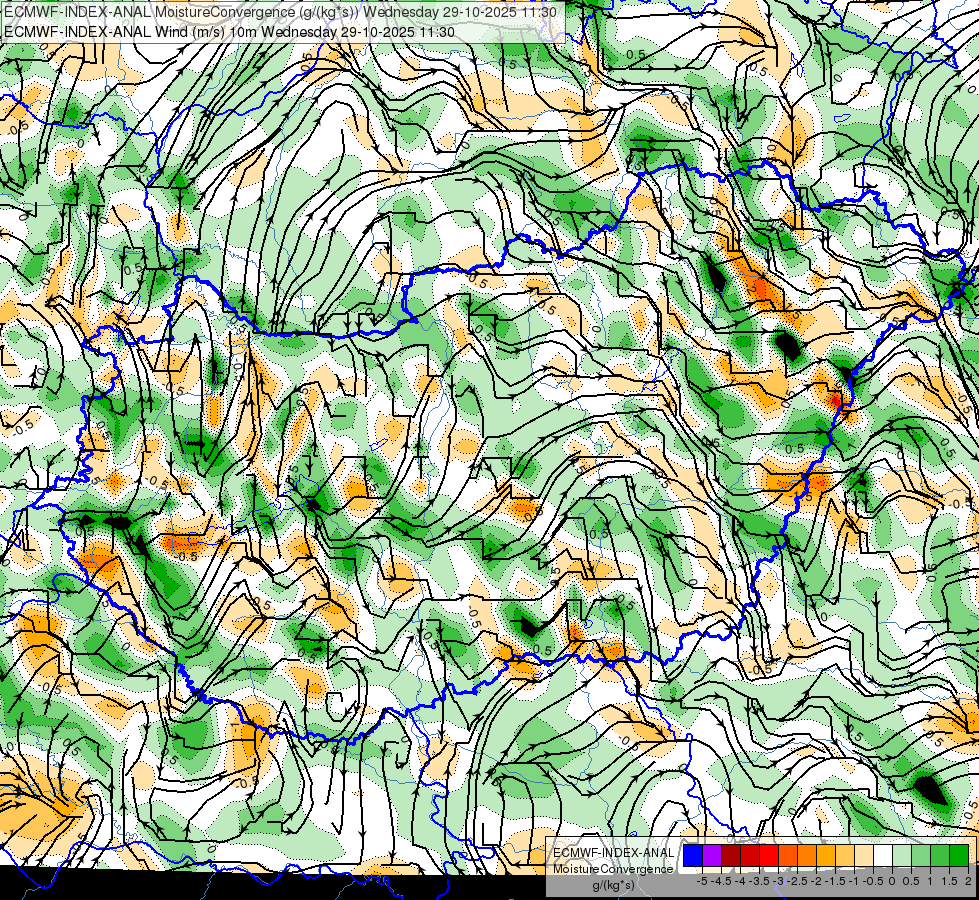Screen dimensions: 979x900
Task: Click the darkest green legend swatch
Action: [x=959, y=855]
